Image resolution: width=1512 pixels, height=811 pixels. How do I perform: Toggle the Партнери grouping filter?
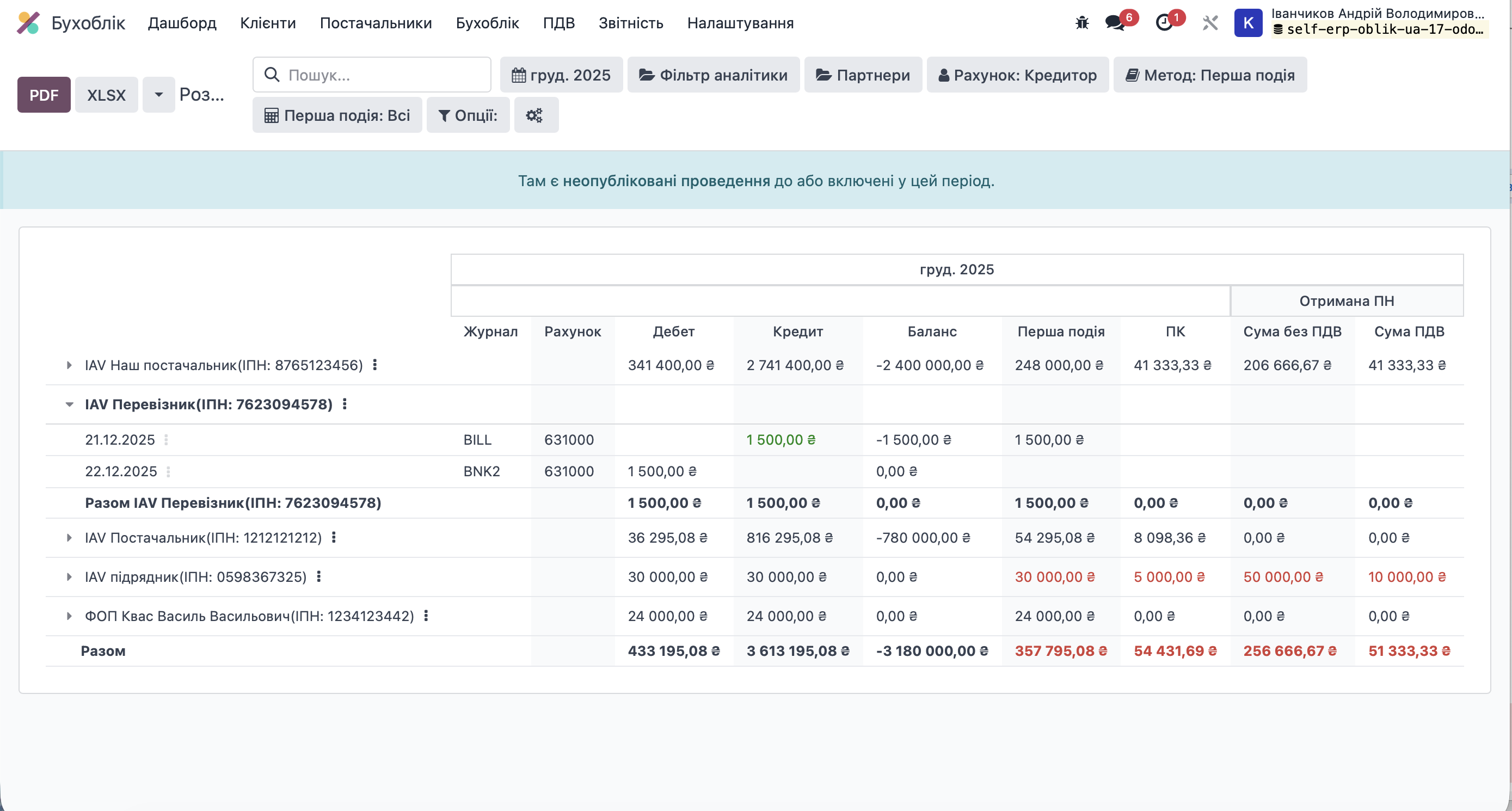coord(863,75)
